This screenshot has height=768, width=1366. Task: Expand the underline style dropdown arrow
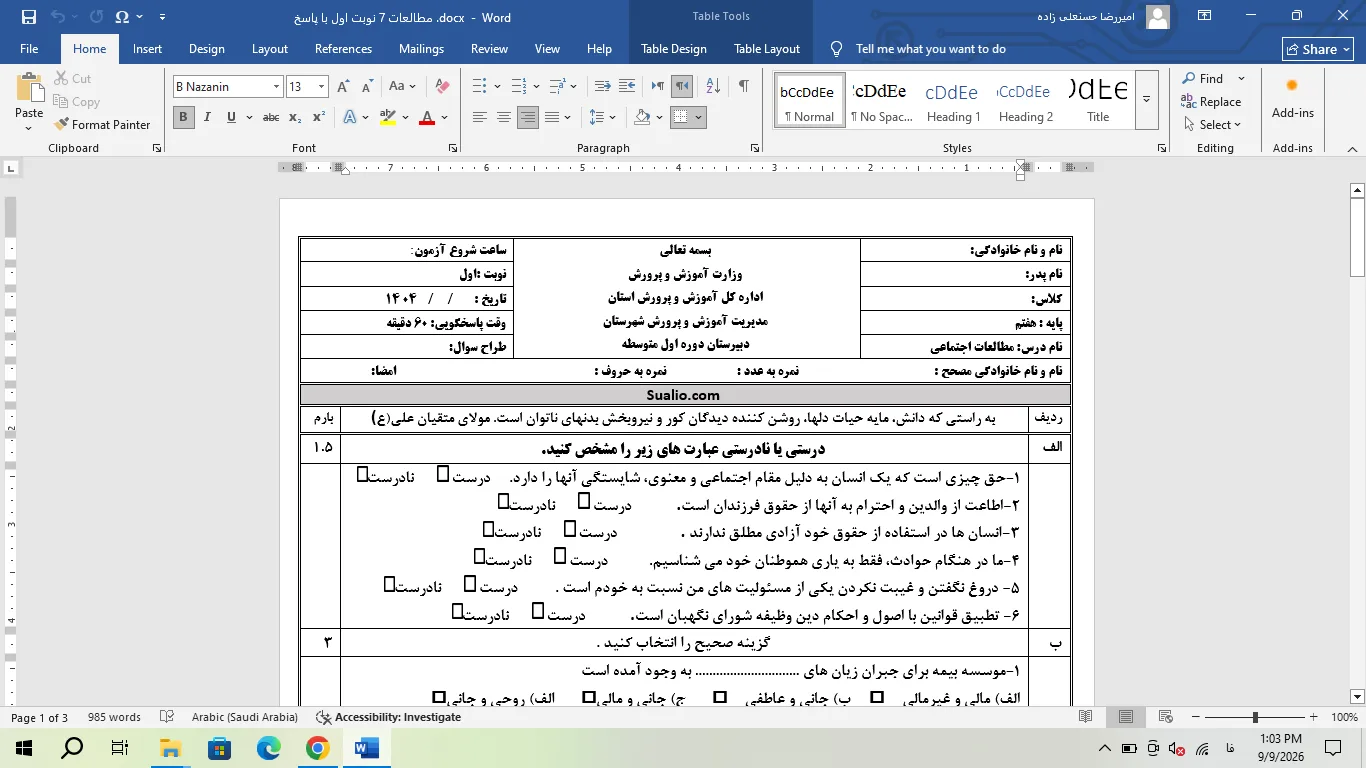tap(249, 117)
